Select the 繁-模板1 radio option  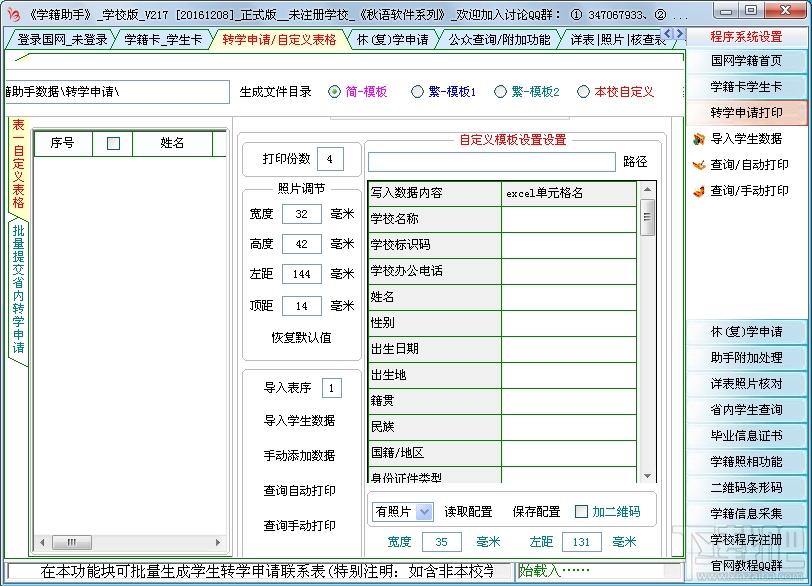pos(417,92)
